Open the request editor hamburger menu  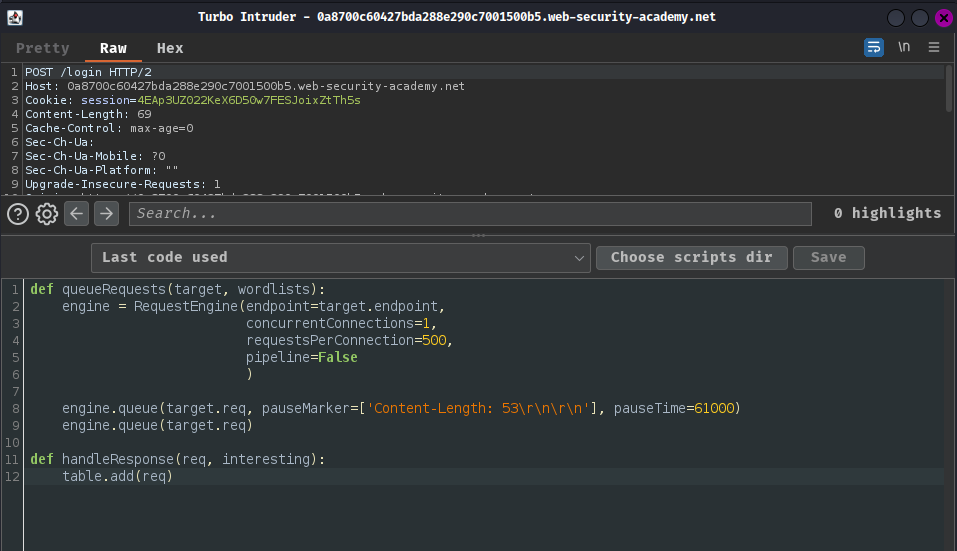934,47
